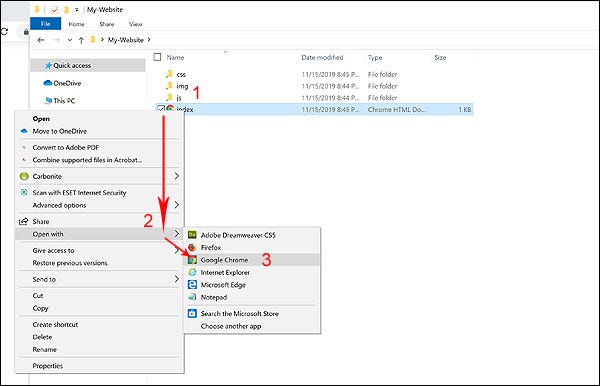Image resolution: width=600 pixels, height=386 pixels.
Task: Open index file with Google Chrome
Action: click(251, 260)
